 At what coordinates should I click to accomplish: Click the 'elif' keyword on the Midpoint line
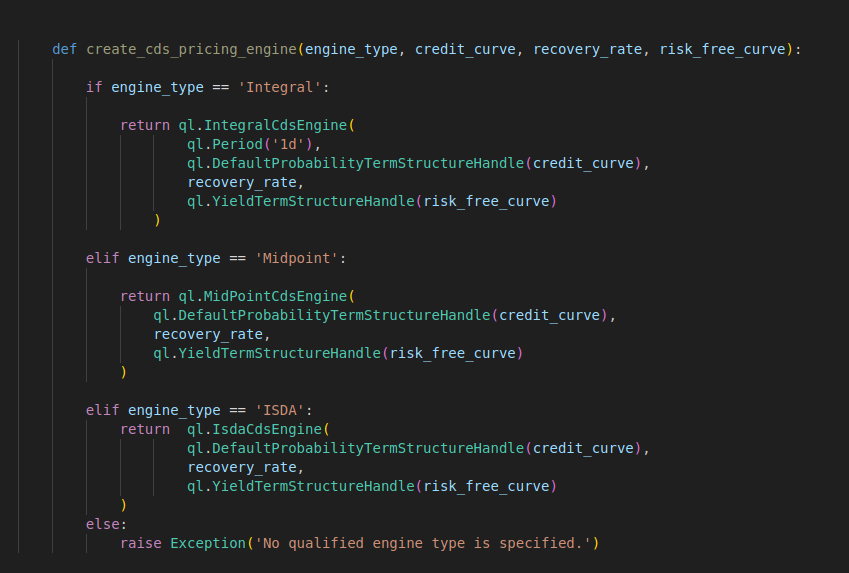(x=102, y=258)
